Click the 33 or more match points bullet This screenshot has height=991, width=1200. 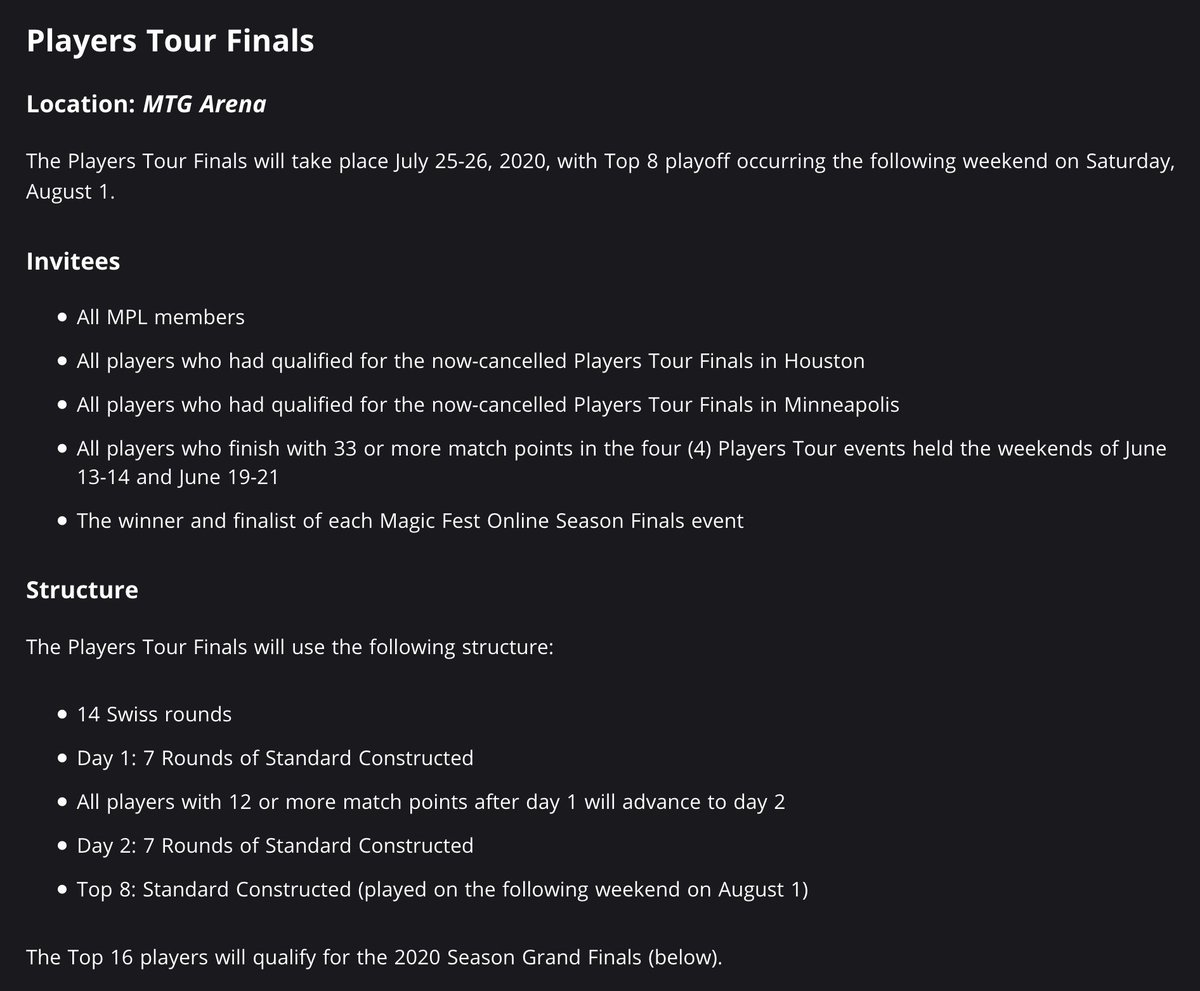[x=621, y=462]
